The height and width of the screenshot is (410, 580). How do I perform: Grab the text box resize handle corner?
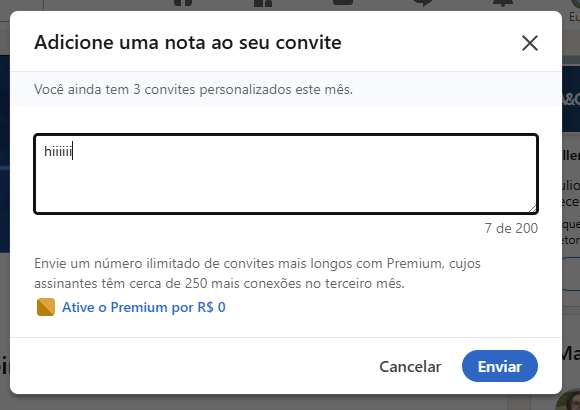[533, 209]
